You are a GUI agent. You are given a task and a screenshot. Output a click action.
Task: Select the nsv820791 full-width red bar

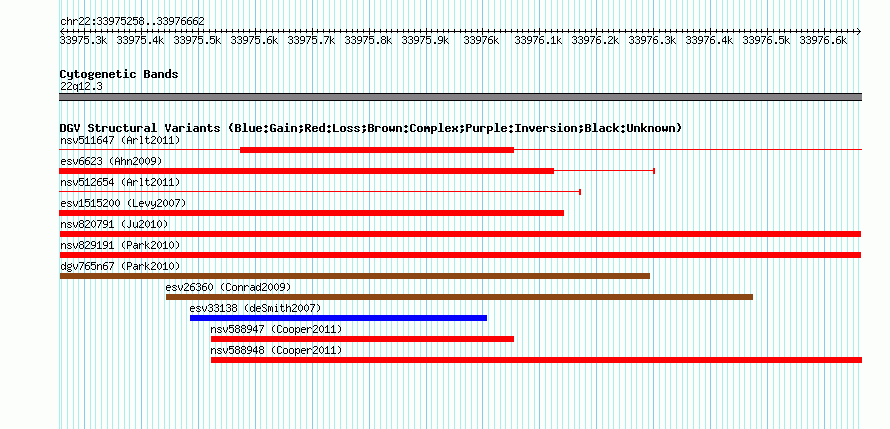click(x=460, y=234)
